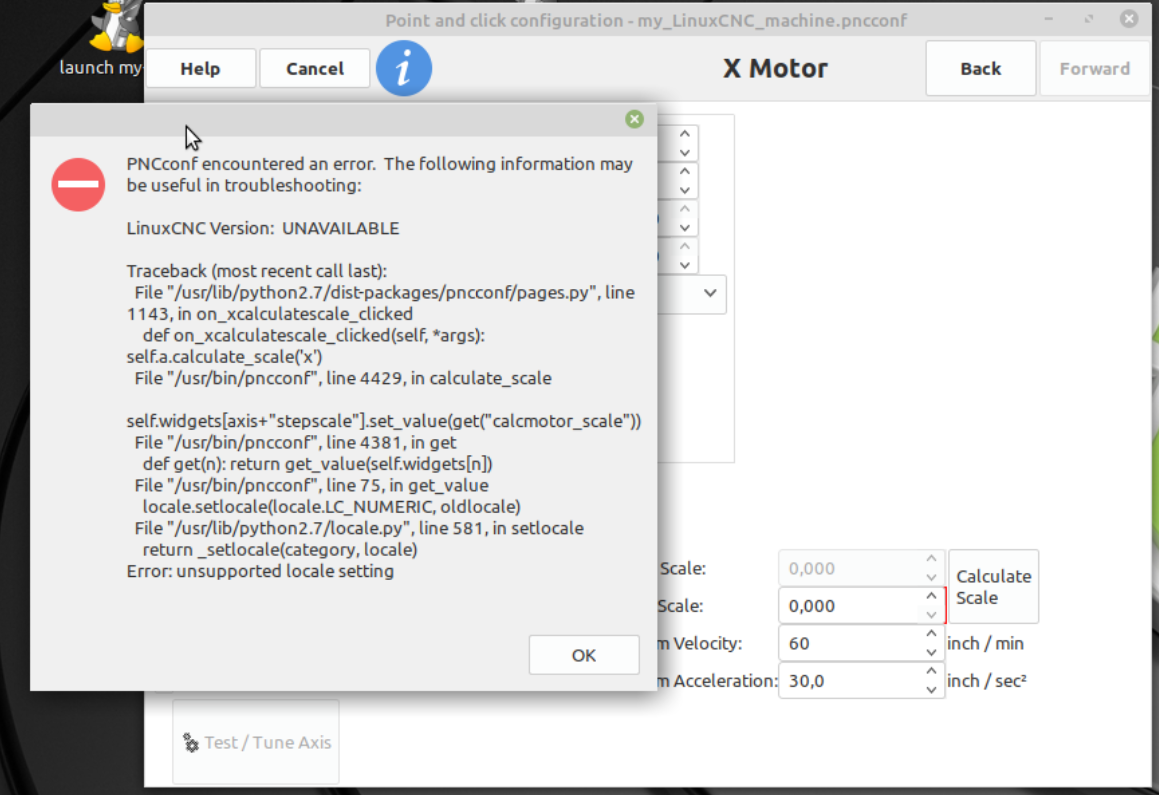
Task: Click 'LinuxCNC Version: UNAVAILABLE' text
Action: (262, 228)
